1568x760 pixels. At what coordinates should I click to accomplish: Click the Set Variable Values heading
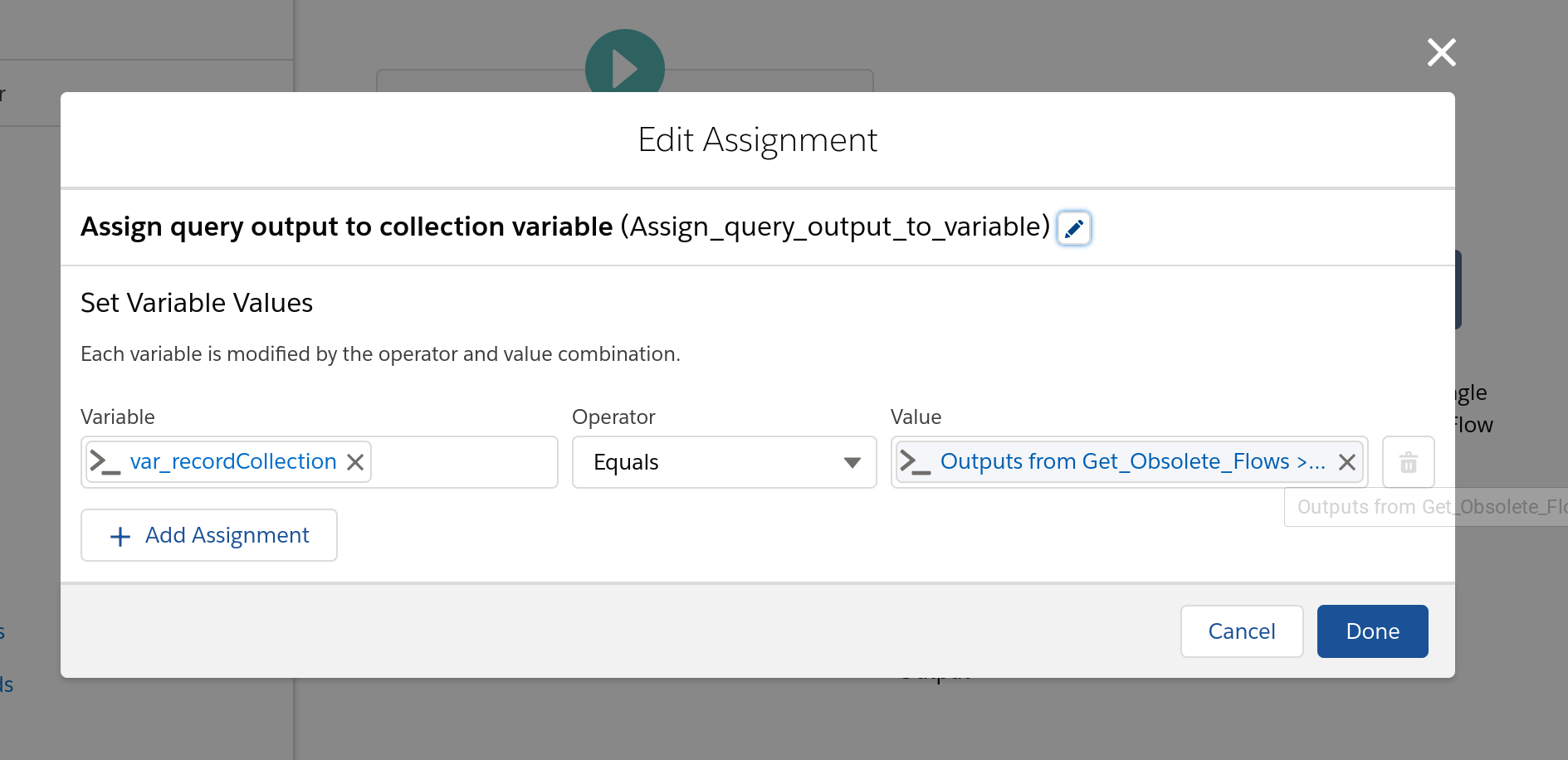(197, 303)
